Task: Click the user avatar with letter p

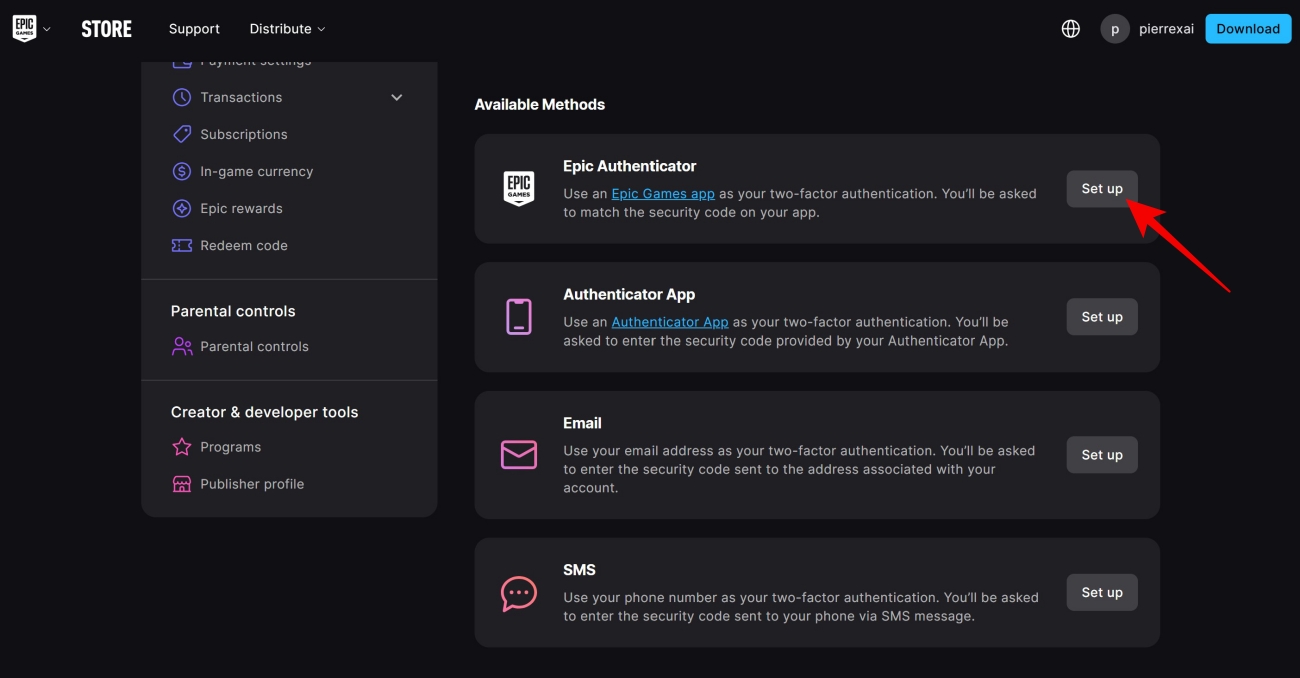Action: click(x=1115, y=29)
